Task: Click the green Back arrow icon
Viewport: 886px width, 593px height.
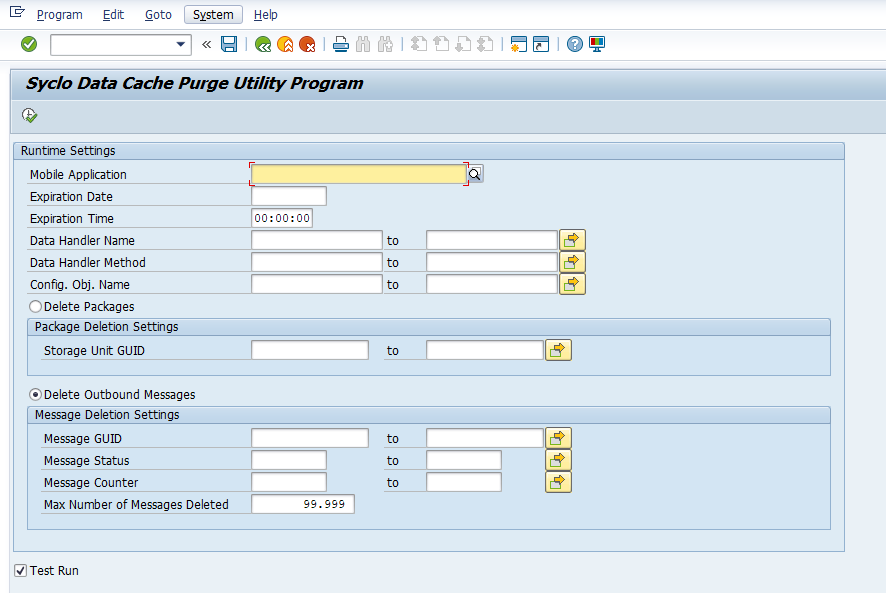Action: [x=263, y=44]
